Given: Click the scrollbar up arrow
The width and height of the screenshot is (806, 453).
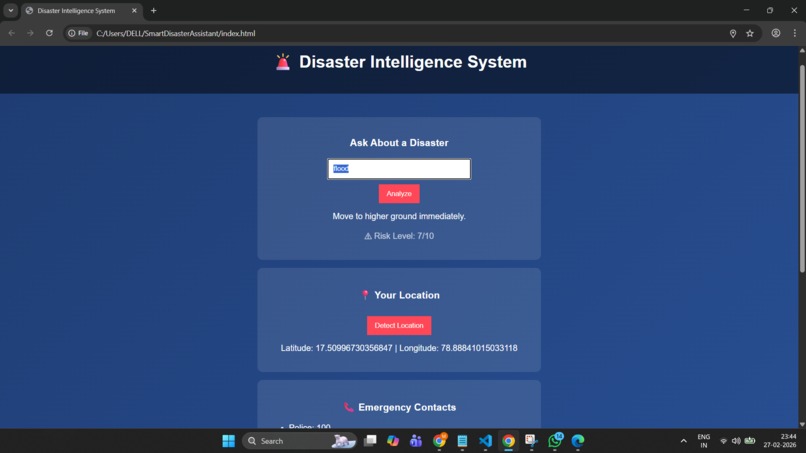Looking at the screenshot, I should point(802,50).
